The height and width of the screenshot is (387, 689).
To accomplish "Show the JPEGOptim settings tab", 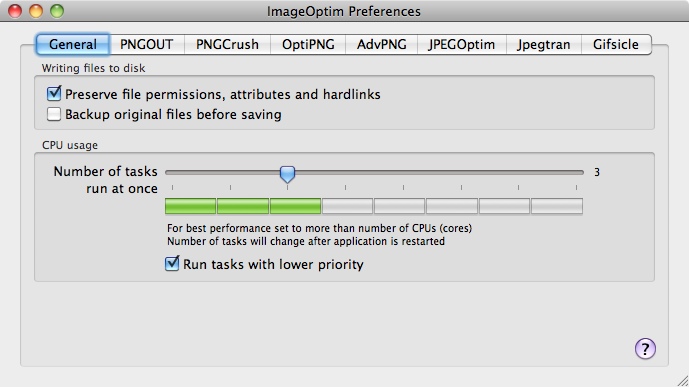I will (461, 44).
